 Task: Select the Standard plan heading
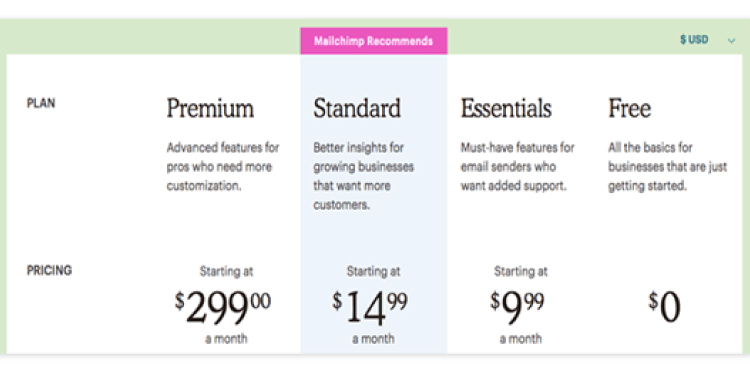point(357,108)
